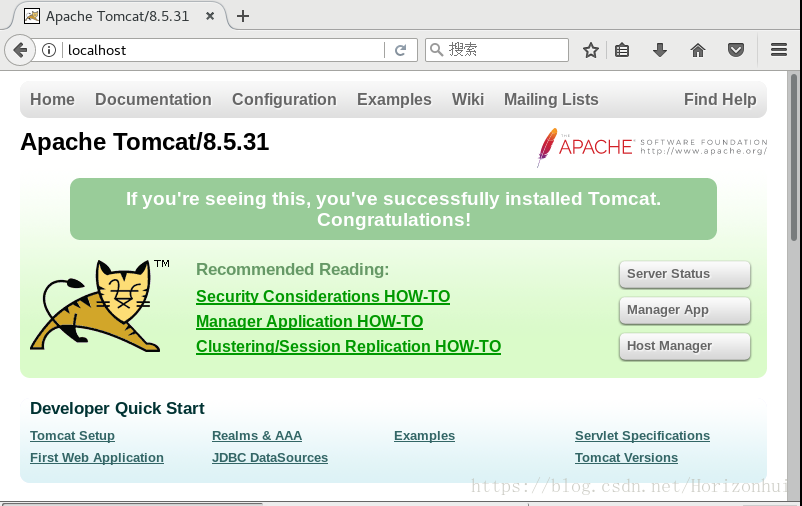Open Home in the Tomcat nav bar
The image size is (802, 506).
click(x=52, y=99)
